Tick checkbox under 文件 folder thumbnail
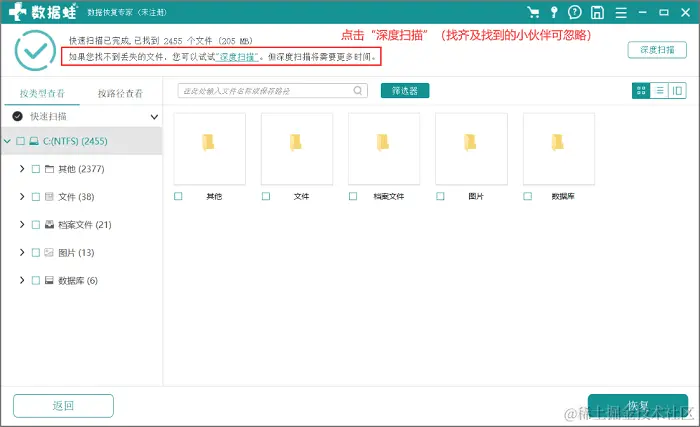 [266, 196]
